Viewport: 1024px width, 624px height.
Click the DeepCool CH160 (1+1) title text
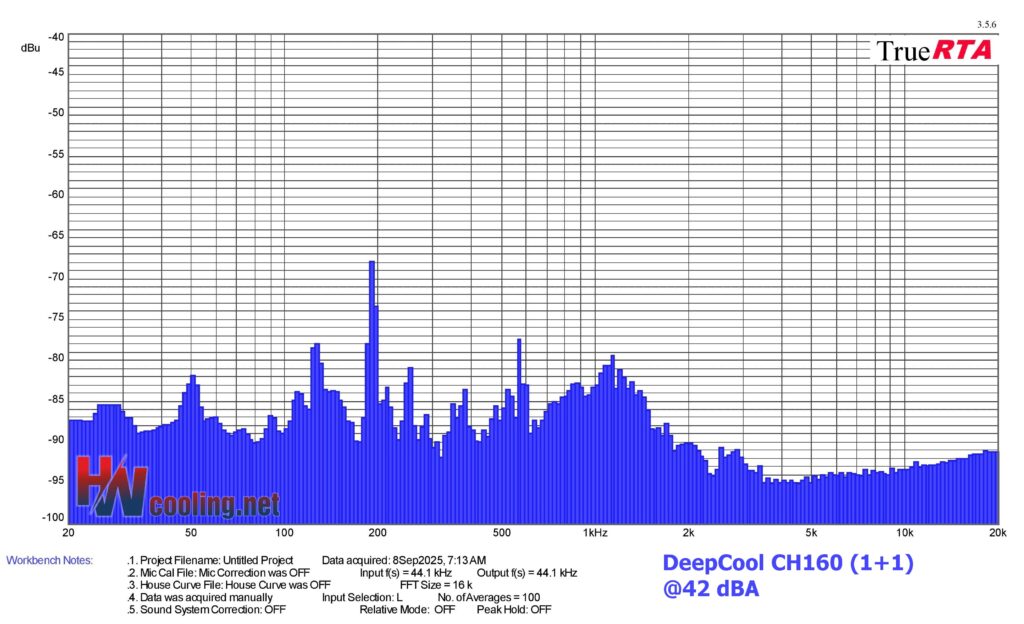coord(787,564)
